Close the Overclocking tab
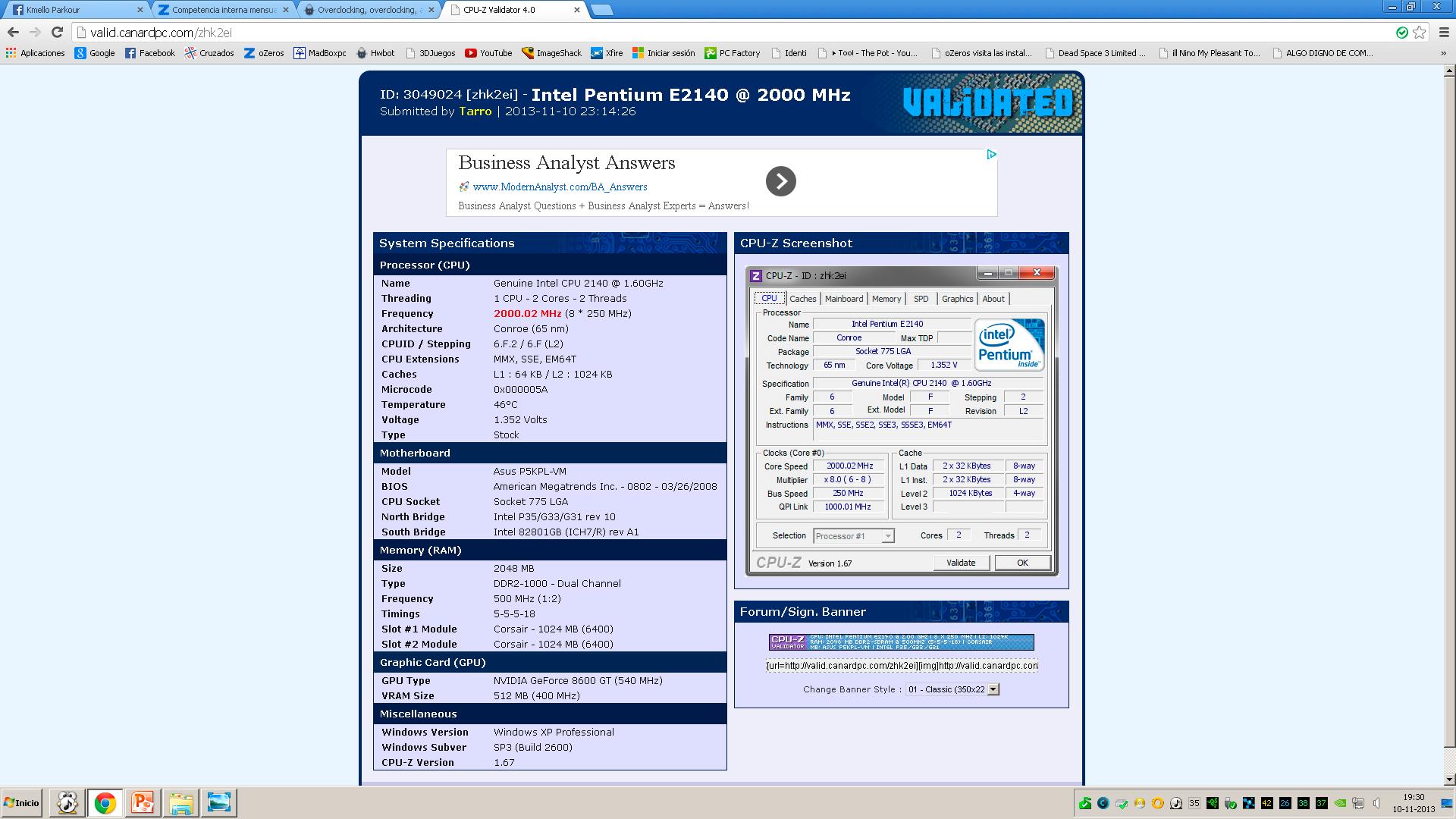Image resolution: width=1456 pixels, height=819 pixels. 431,10
